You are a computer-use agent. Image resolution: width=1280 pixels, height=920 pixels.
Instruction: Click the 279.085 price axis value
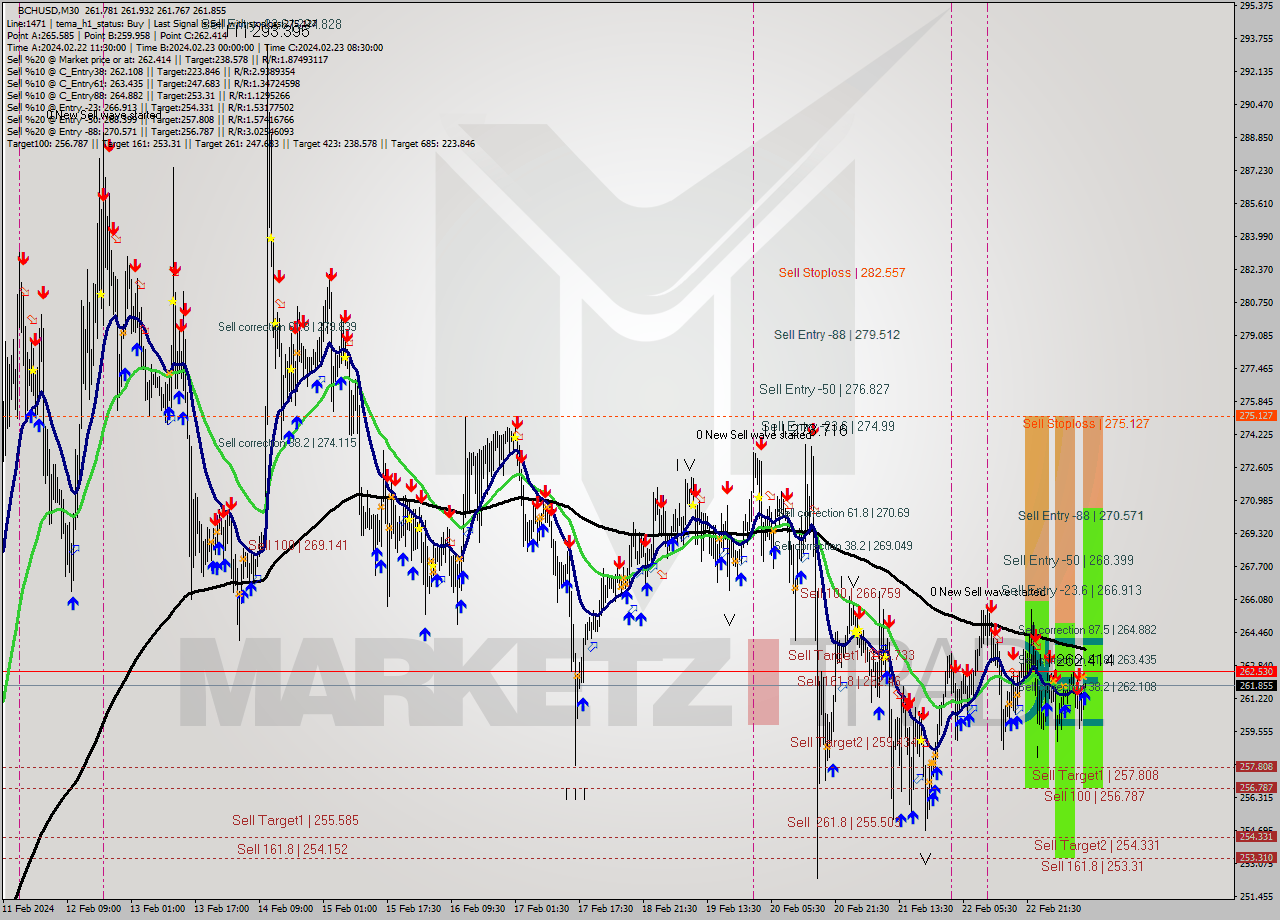pyautogui.click(x=1256, y=335)
